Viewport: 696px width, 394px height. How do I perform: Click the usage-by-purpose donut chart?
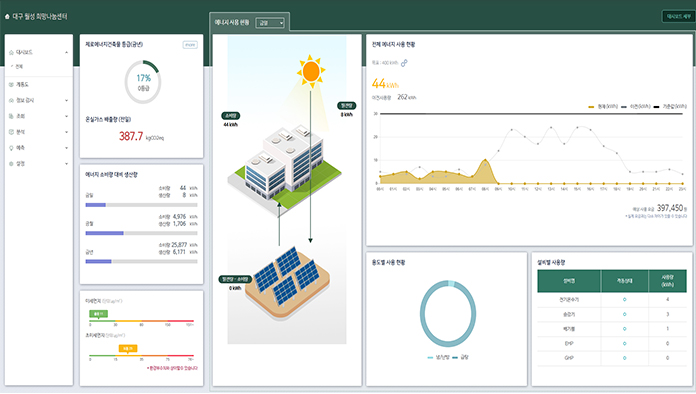[447, 314]
